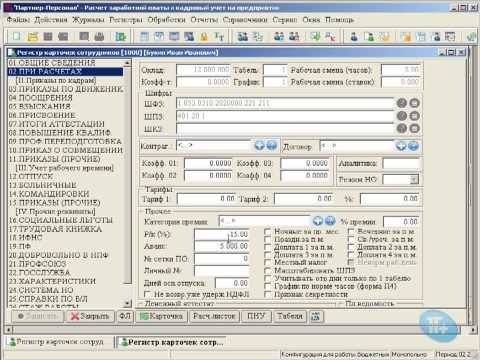Click second blue button beside Категория премии field

pos(330,221)
